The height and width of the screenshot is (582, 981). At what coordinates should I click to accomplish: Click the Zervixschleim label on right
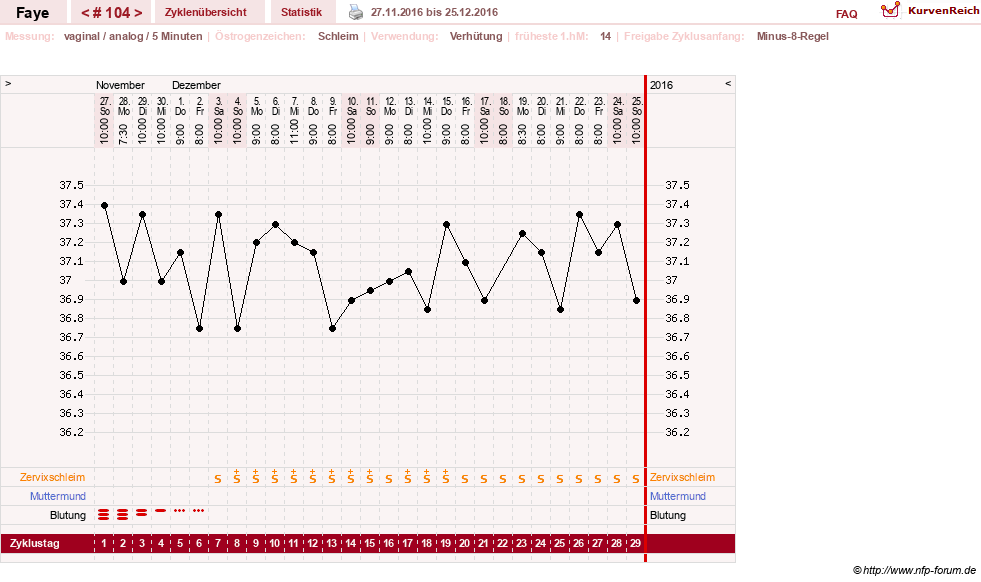click(x=682, y=477)
